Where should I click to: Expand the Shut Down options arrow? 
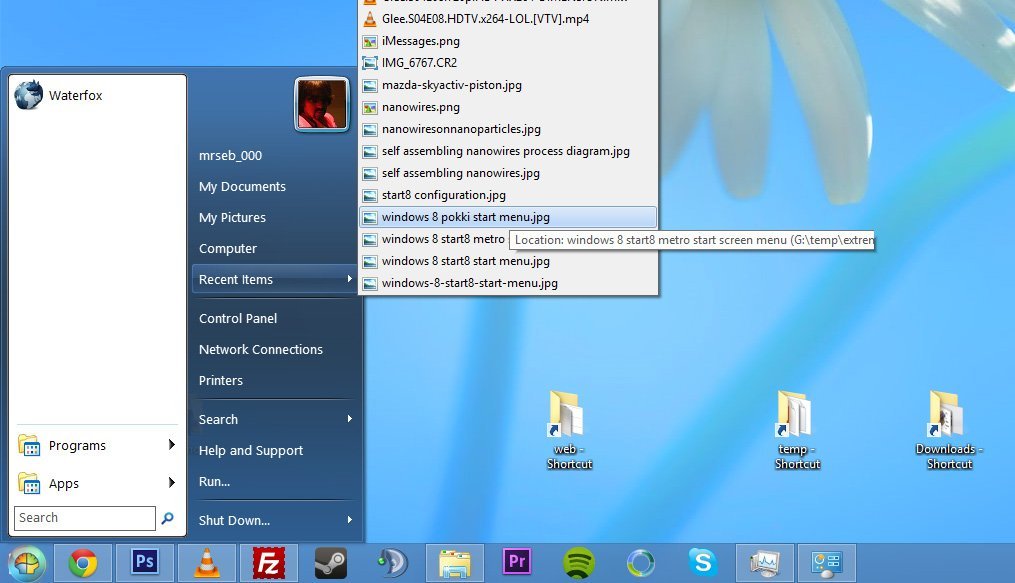(350, 520)
